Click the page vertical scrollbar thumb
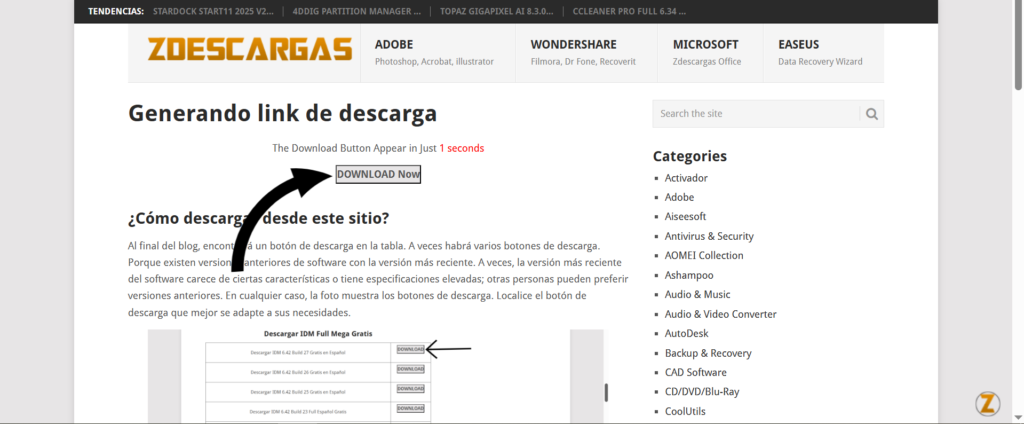 click(x=1018, y=46)
